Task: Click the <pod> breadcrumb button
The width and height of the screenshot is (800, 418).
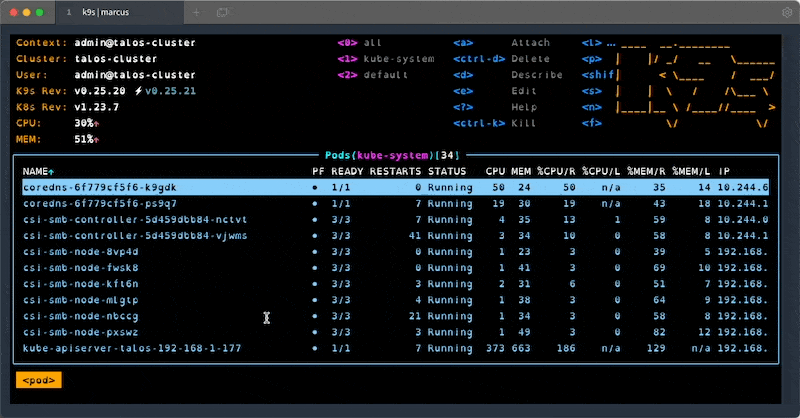Action: click(x=39, y=380)
